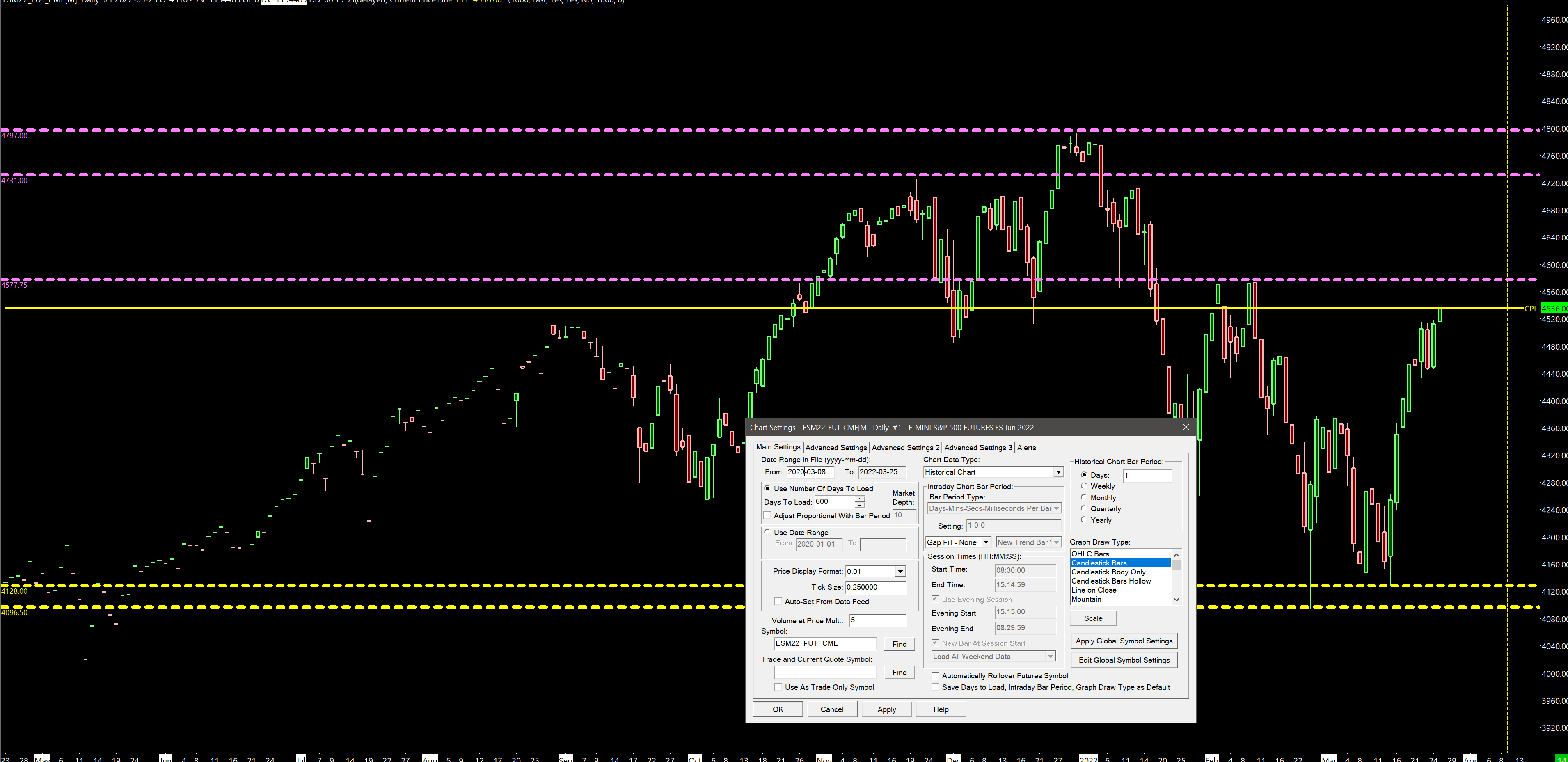Screen dimensions: 1568x762
Task: Select the Weekly bar period radio button
Action: [1083, 486]
